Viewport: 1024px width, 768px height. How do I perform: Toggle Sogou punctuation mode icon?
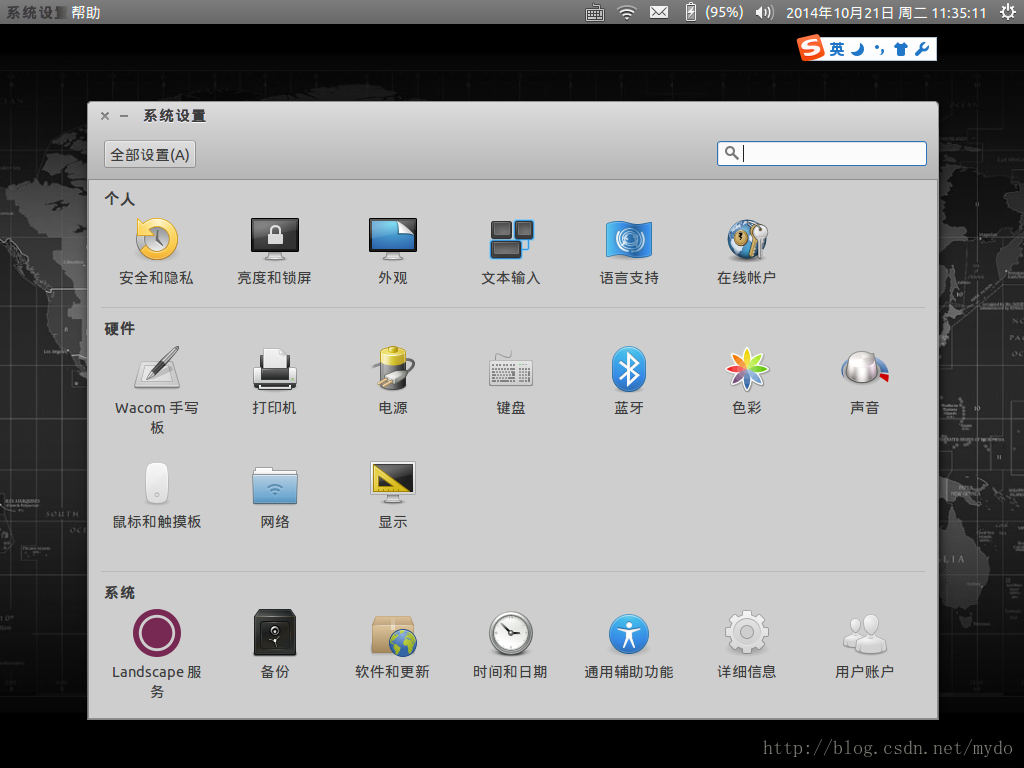click(x=880, y=49)
